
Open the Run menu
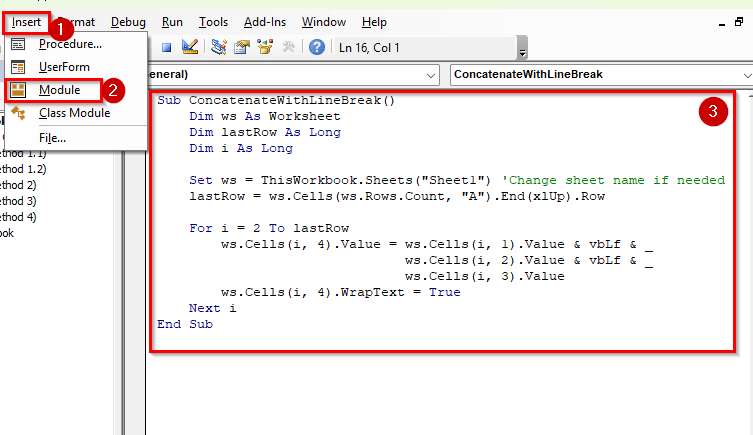[x=172, y=22]
